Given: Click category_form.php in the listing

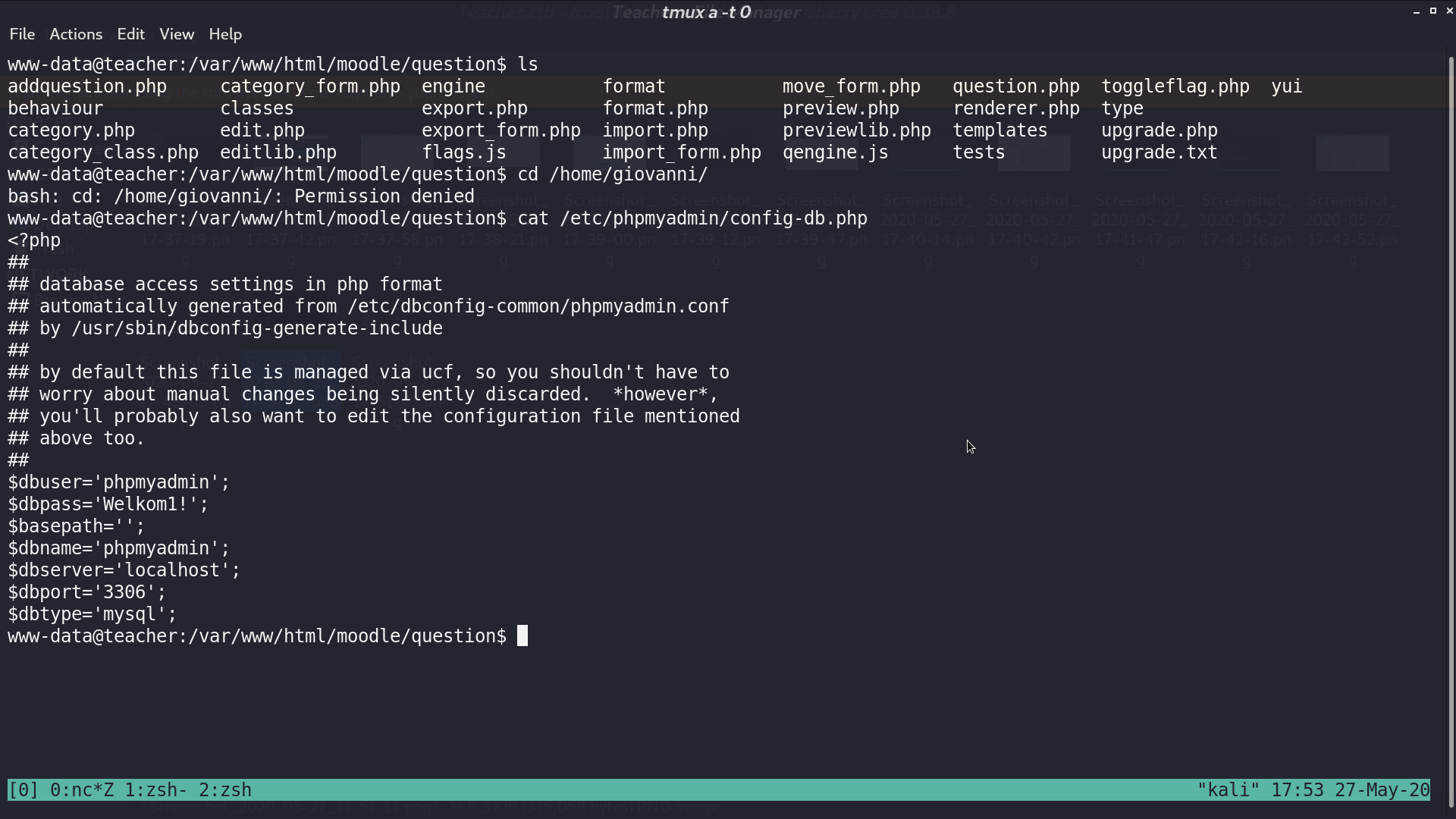Looking at the screenshot, I should (310, 86).
